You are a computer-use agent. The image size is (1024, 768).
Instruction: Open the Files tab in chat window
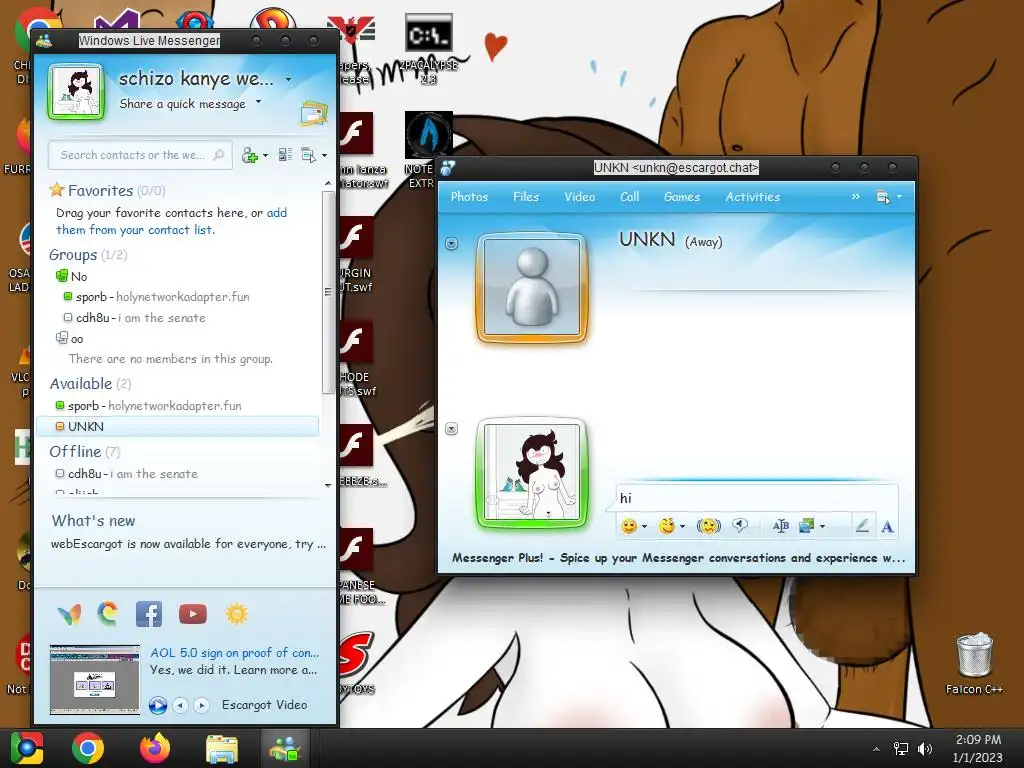[526, 197]
